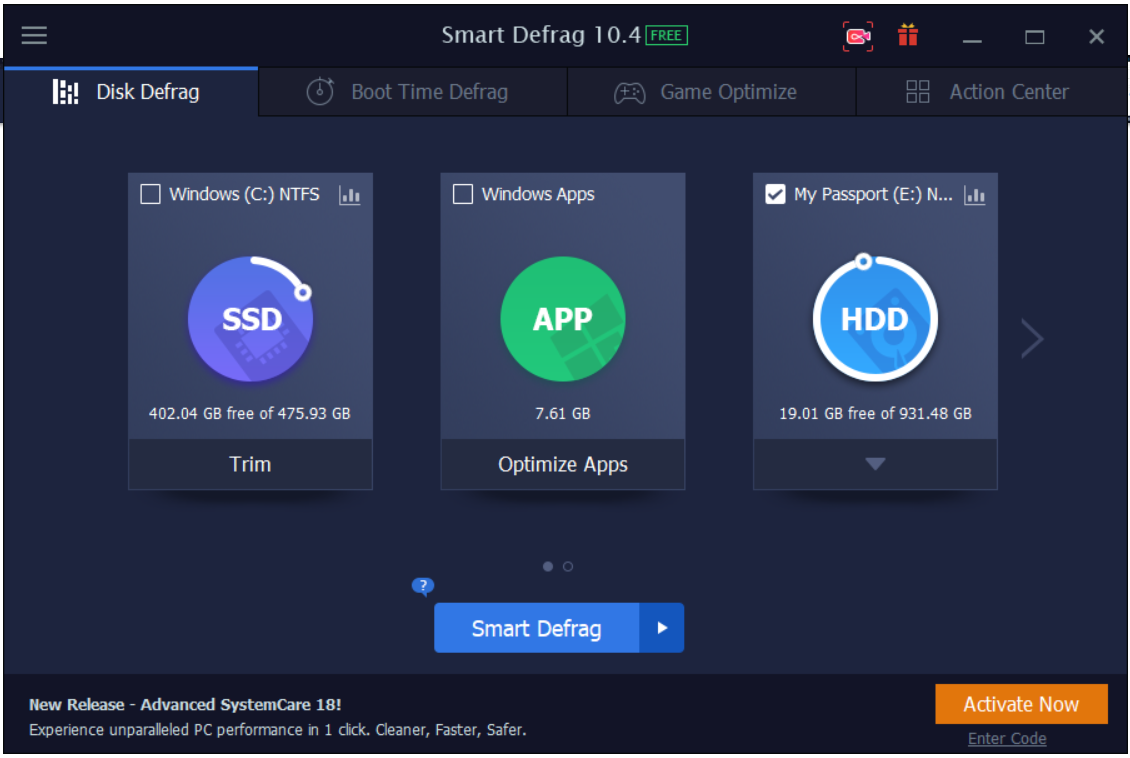Open disk map chart for My Passport (E:)

tap(974, 195)
